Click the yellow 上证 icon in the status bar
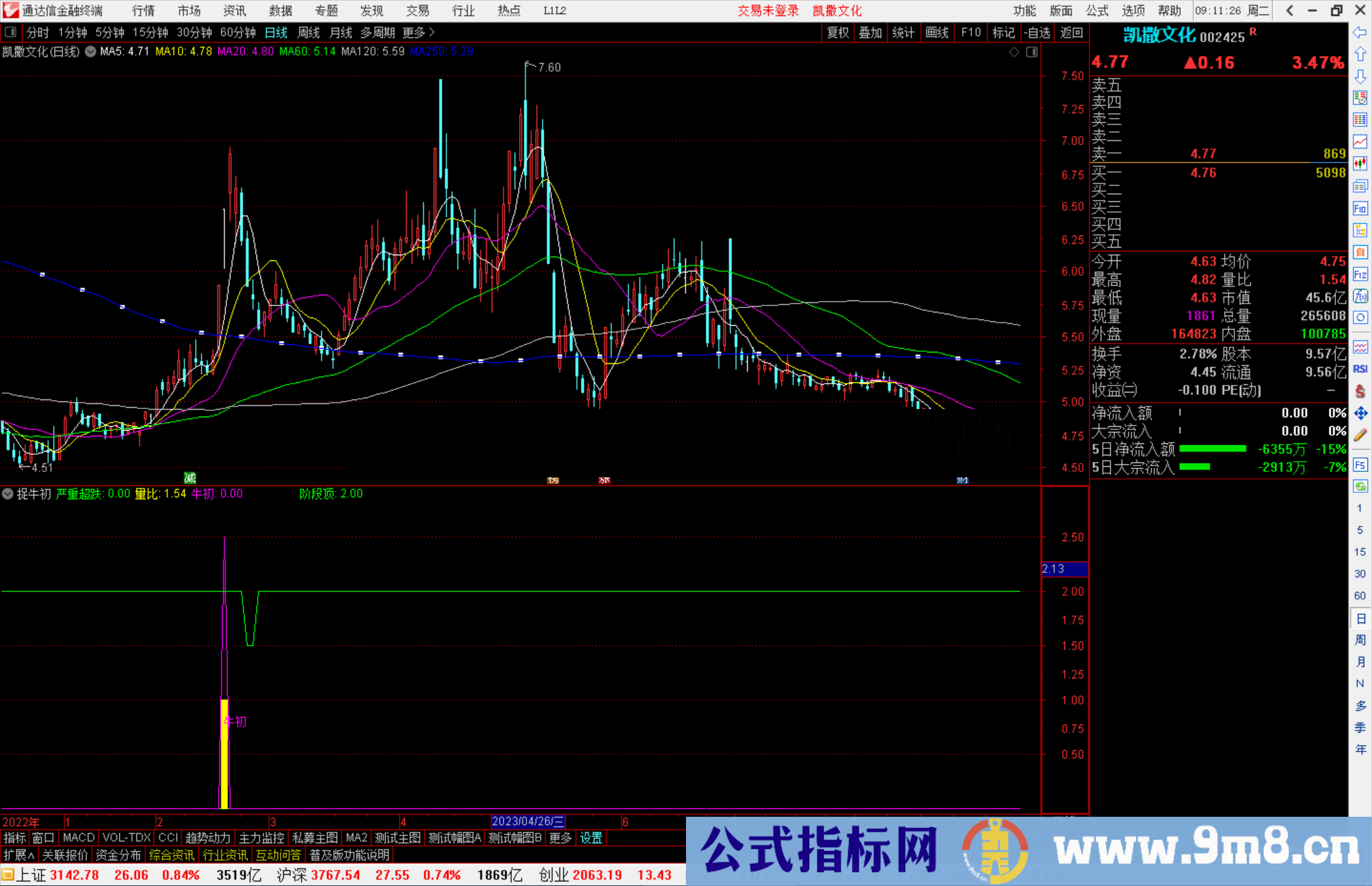The width and height of the screenshot is (1372, 886). 8,875
